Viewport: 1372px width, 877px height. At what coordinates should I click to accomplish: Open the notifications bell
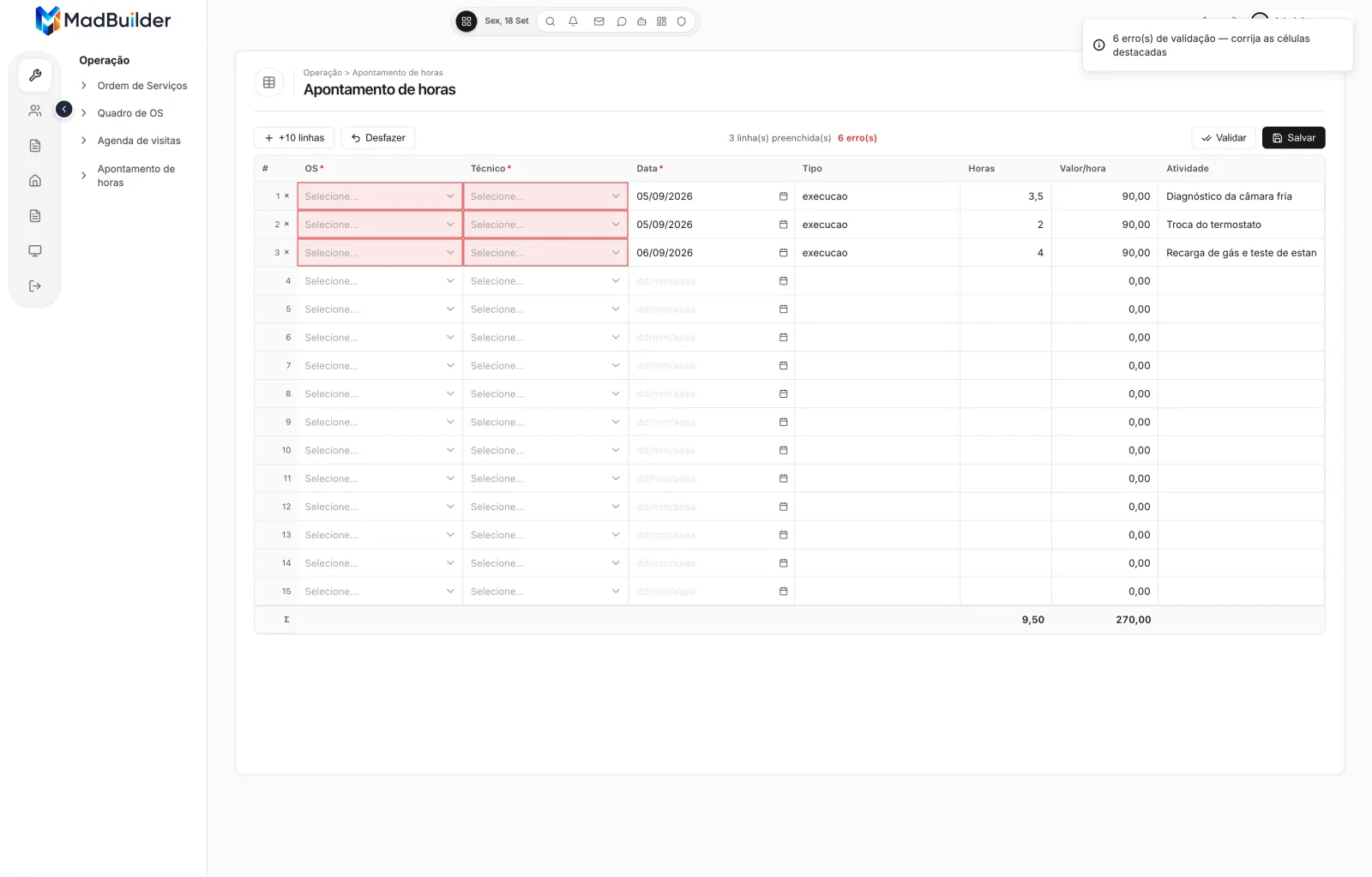pos(573,21)
